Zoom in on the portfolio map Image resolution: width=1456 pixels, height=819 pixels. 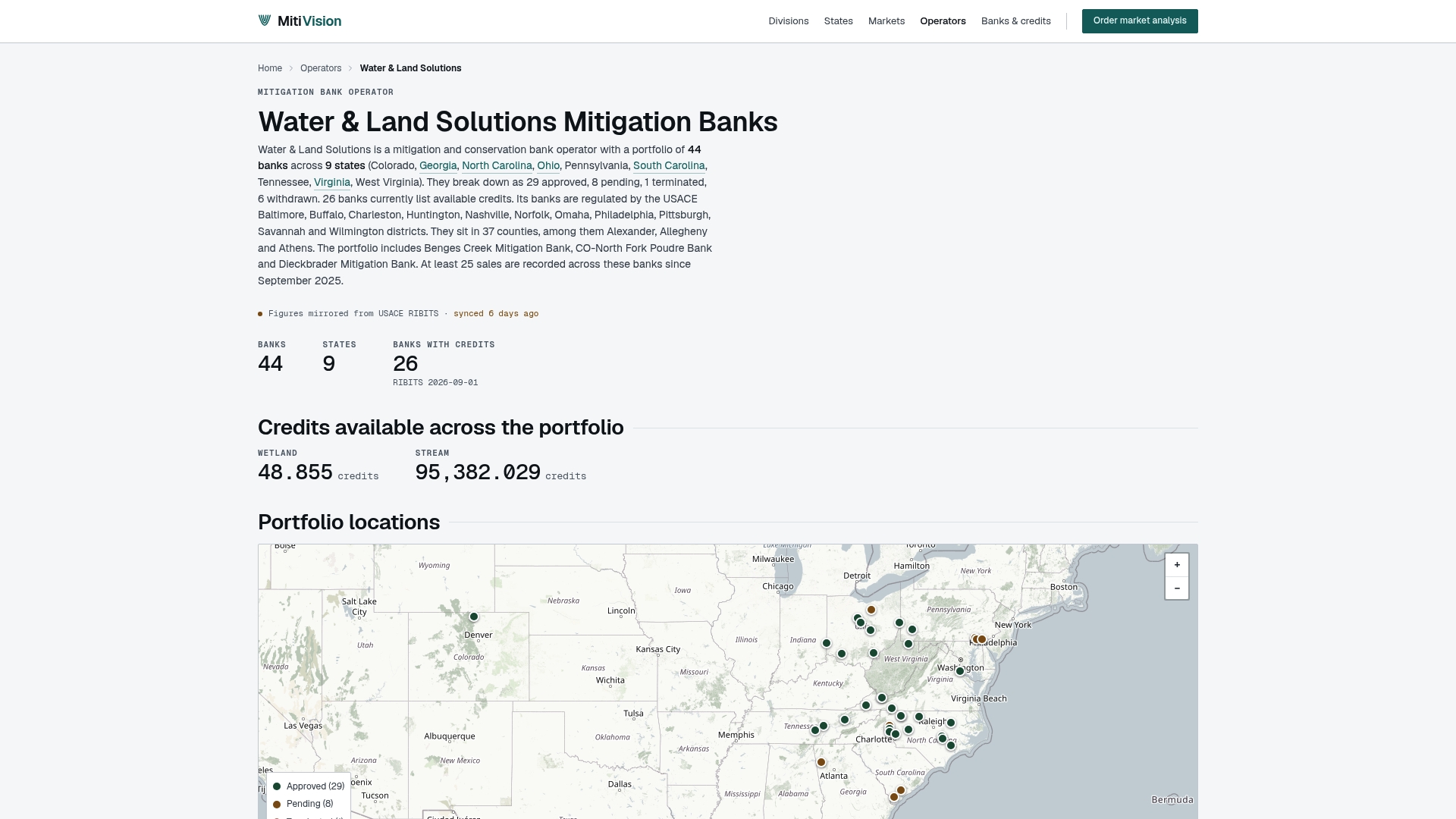[x=1177, y=565]
